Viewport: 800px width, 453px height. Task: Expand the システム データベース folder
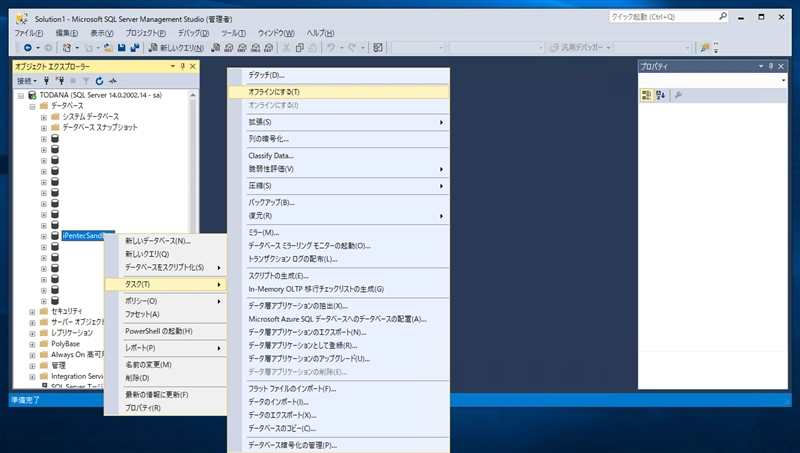[x=43, y=117]
